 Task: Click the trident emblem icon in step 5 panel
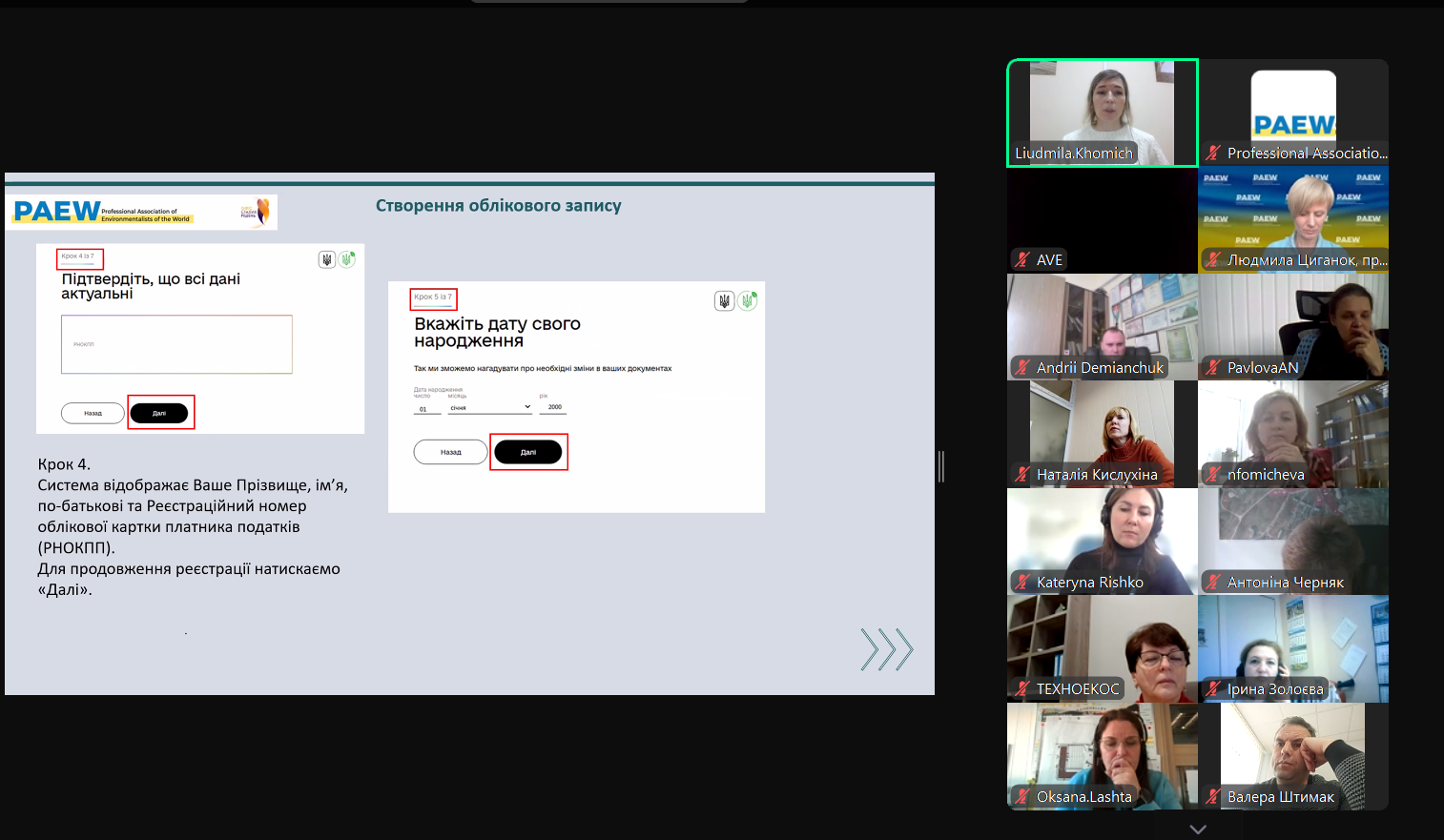(724, 301)
